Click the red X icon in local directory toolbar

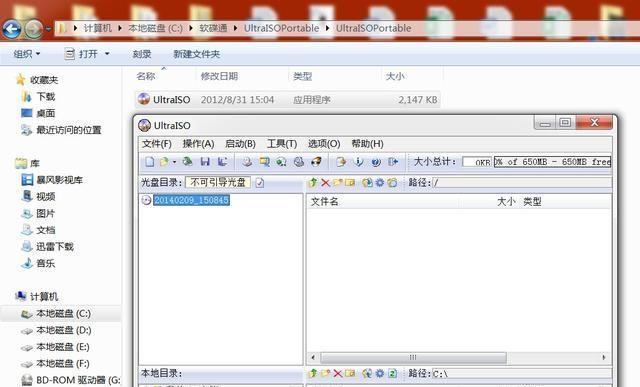click(338, 373)
